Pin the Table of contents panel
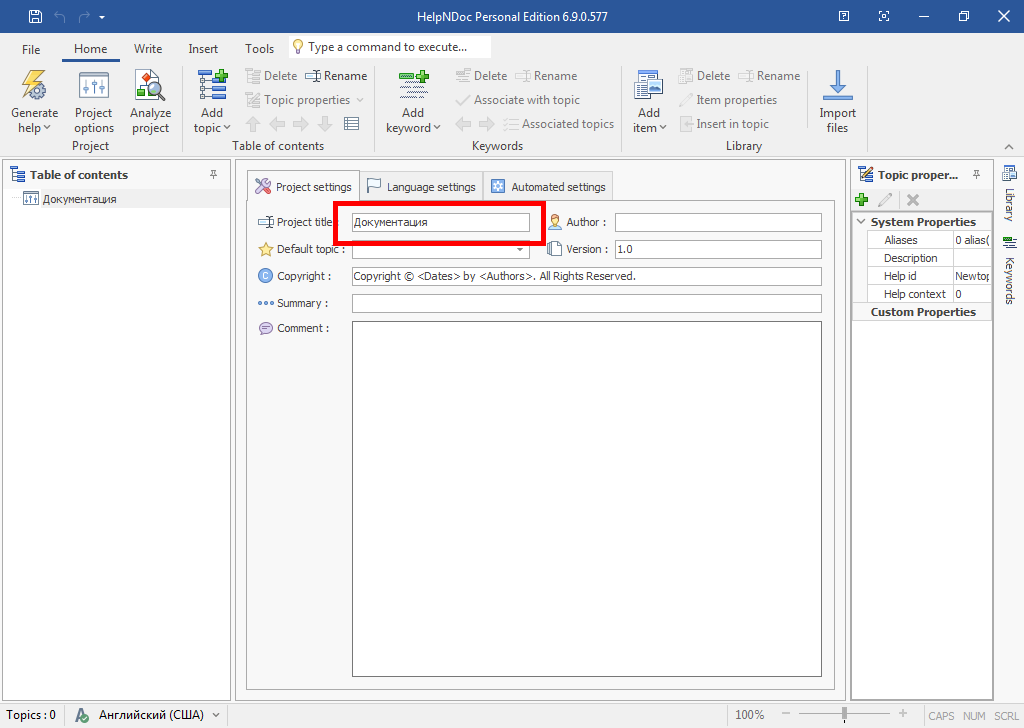Viewport: 1024px width, 728px height. pyautogui.click(x=214, y=174)
